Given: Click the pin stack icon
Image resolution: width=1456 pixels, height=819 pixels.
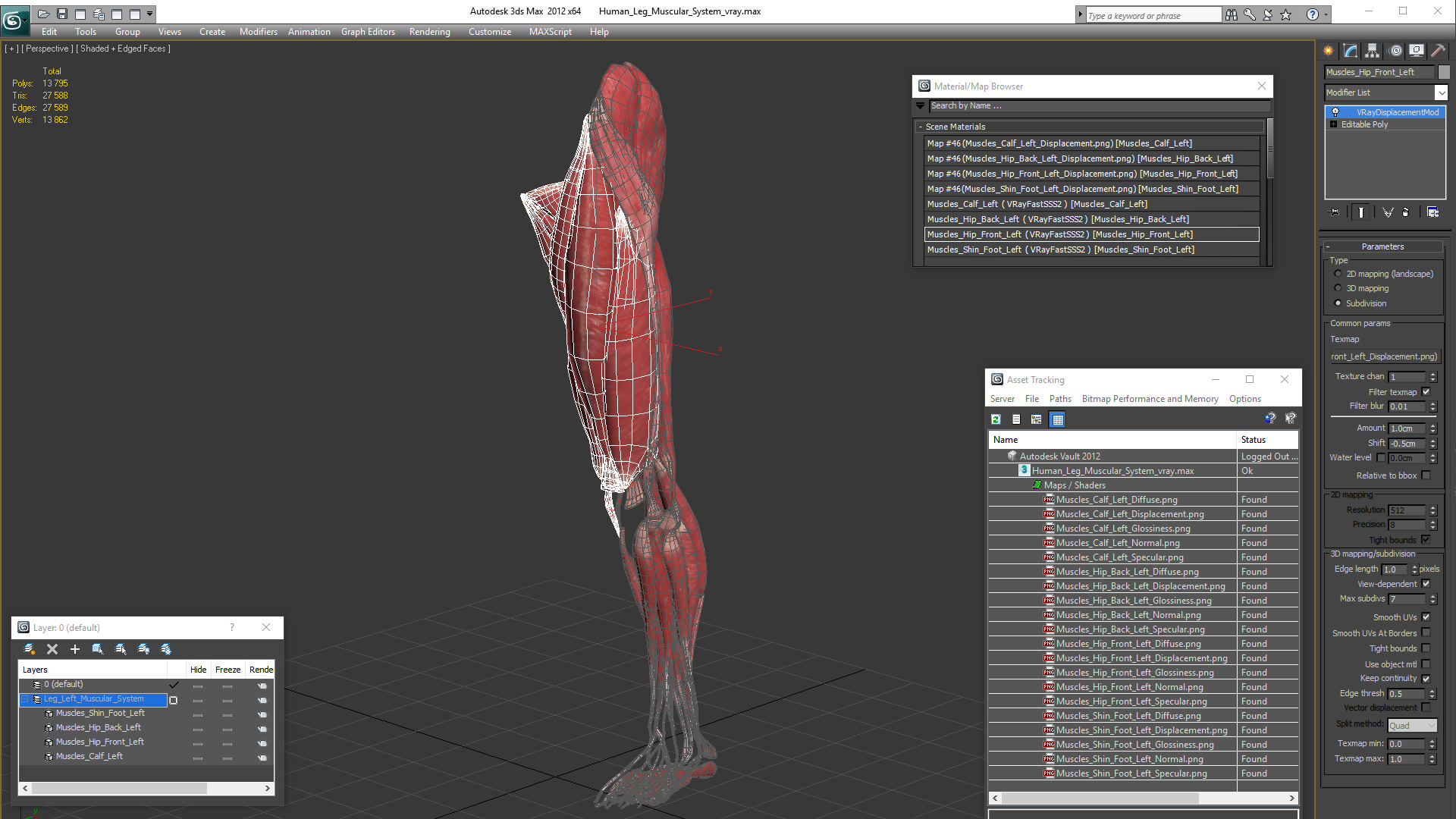Looking at the screenshot, I should (1335, 212).
